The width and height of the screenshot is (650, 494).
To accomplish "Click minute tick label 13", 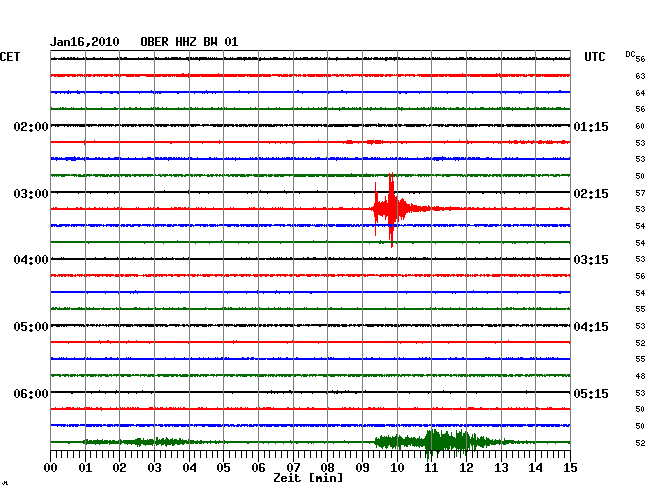I will pyautogui.click(x=501, y=468).
